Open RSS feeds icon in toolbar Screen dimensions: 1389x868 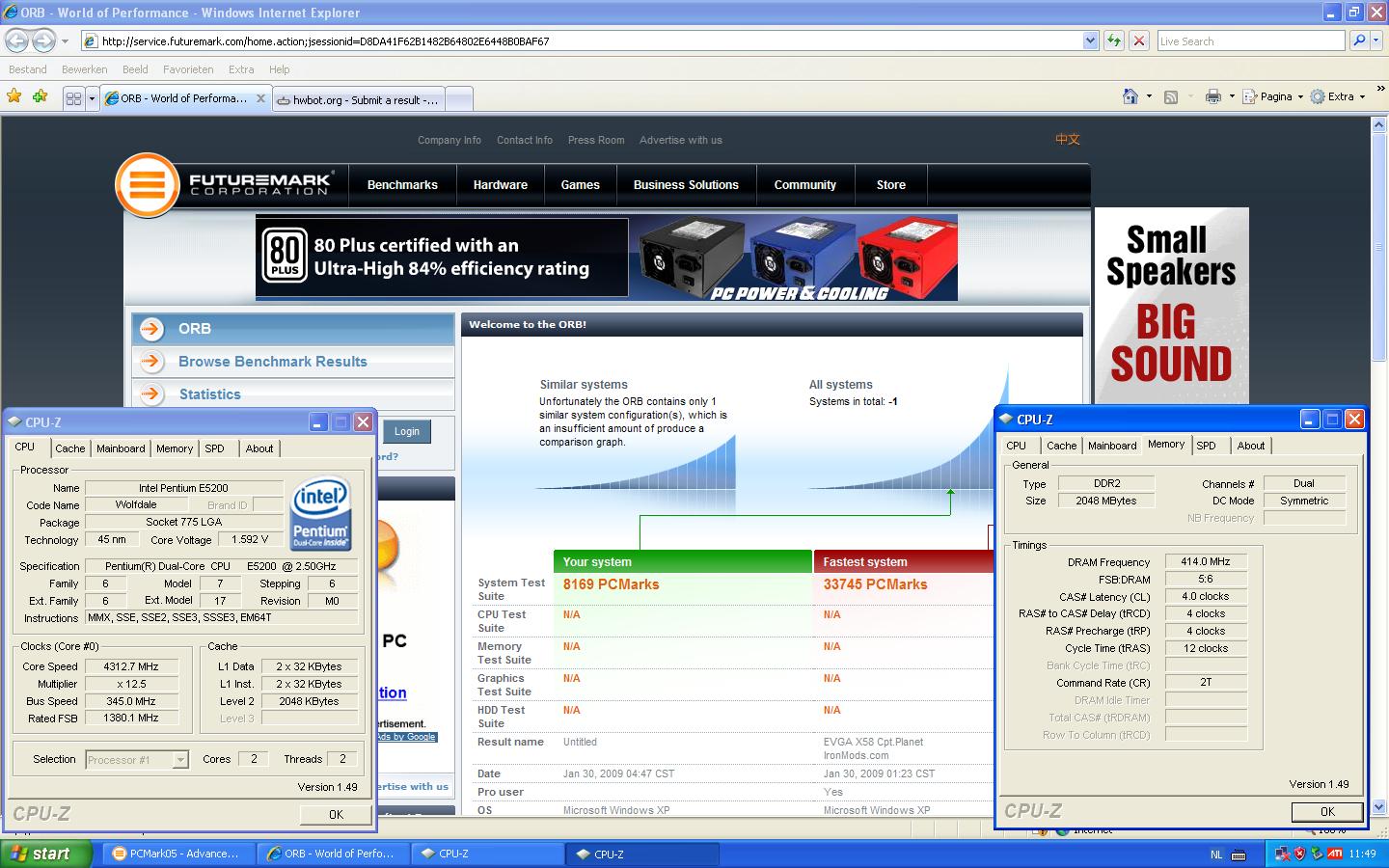1171,96
